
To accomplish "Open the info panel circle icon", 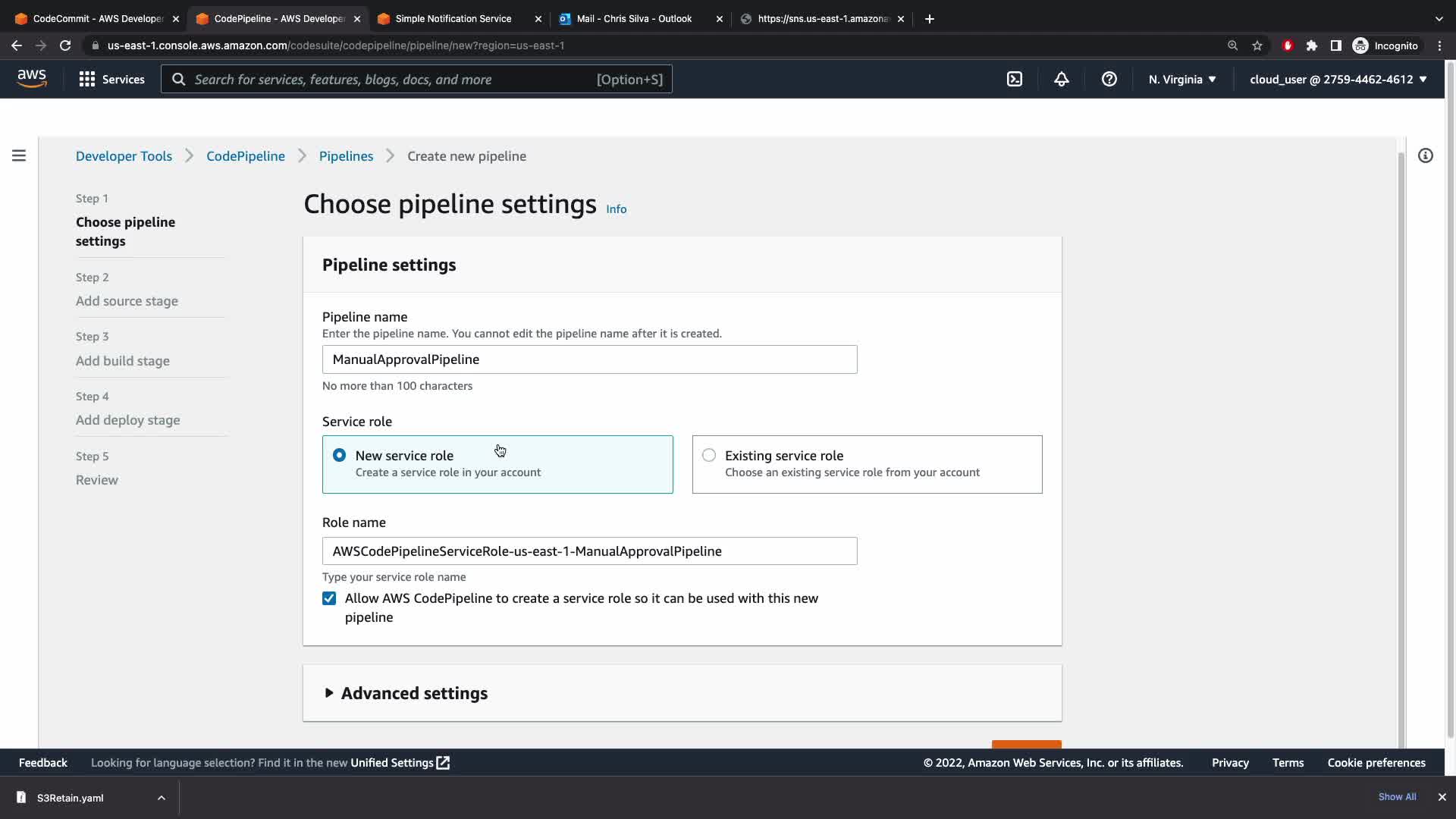I will point(1426,155).
